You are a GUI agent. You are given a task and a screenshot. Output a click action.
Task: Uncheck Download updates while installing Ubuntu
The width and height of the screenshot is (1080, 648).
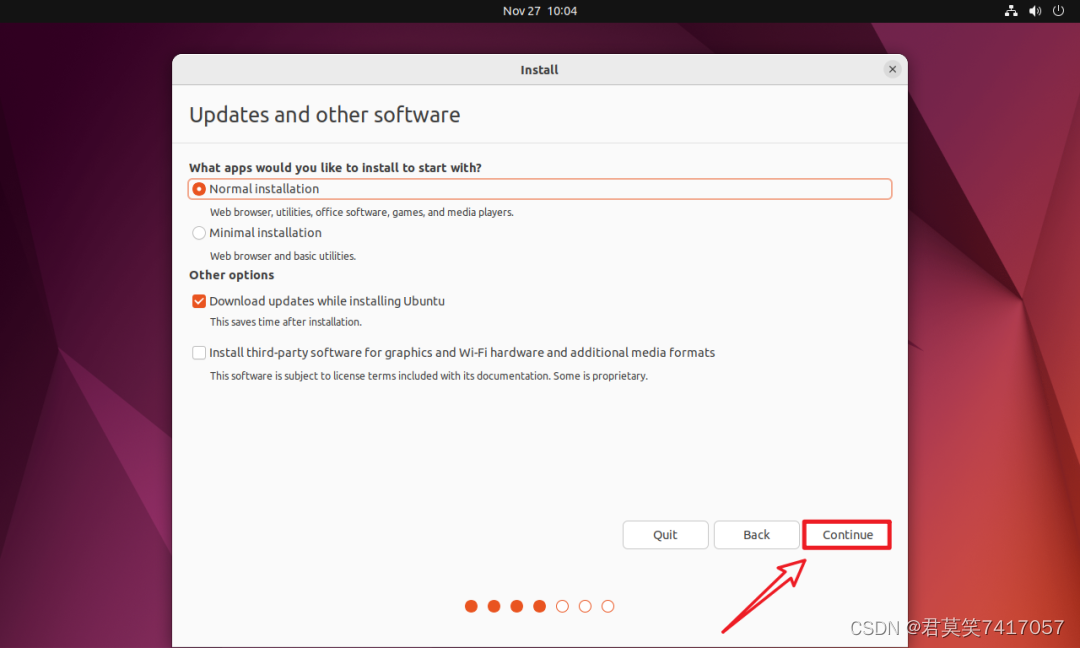(199, 301)
